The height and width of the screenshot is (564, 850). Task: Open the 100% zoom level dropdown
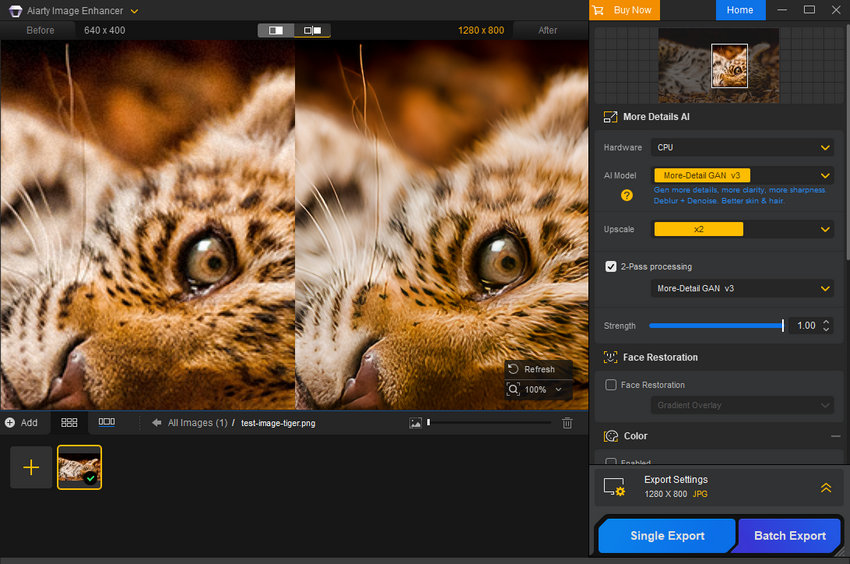coord(544,389)
